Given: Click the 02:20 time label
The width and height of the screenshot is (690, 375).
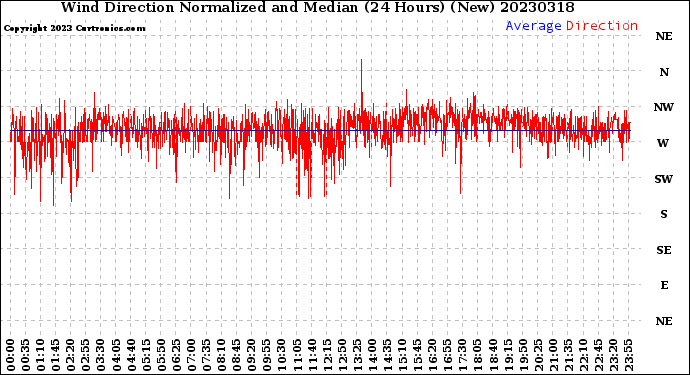Looking at the screenshot, I should point(71,355).
